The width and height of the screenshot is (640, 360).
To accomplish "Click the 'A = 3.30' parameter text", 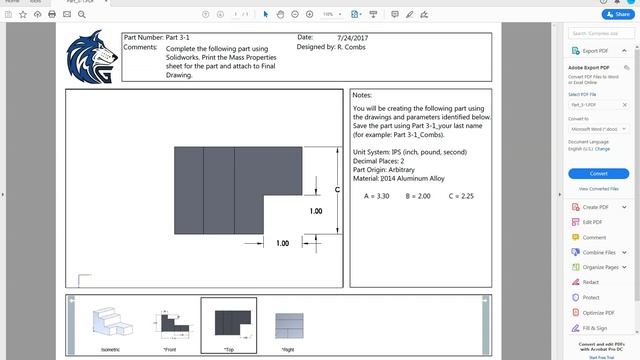I will (x=376, y=196).
